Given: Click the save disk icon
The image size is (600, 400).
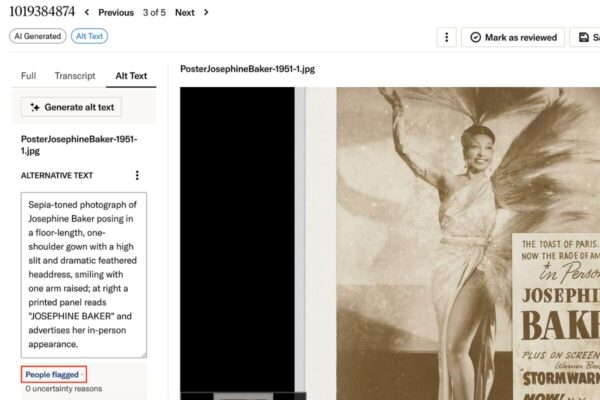Looking at the screenshot, I should coord(584,37).
